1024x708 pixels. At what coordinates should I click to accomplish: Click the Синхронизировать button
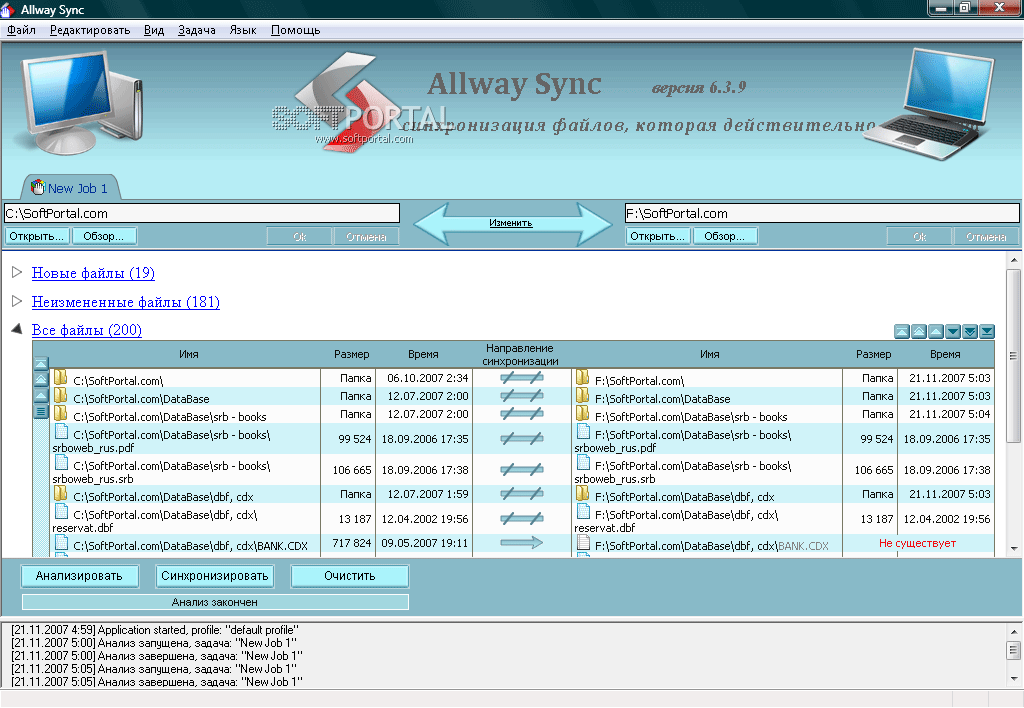(215, 576)
